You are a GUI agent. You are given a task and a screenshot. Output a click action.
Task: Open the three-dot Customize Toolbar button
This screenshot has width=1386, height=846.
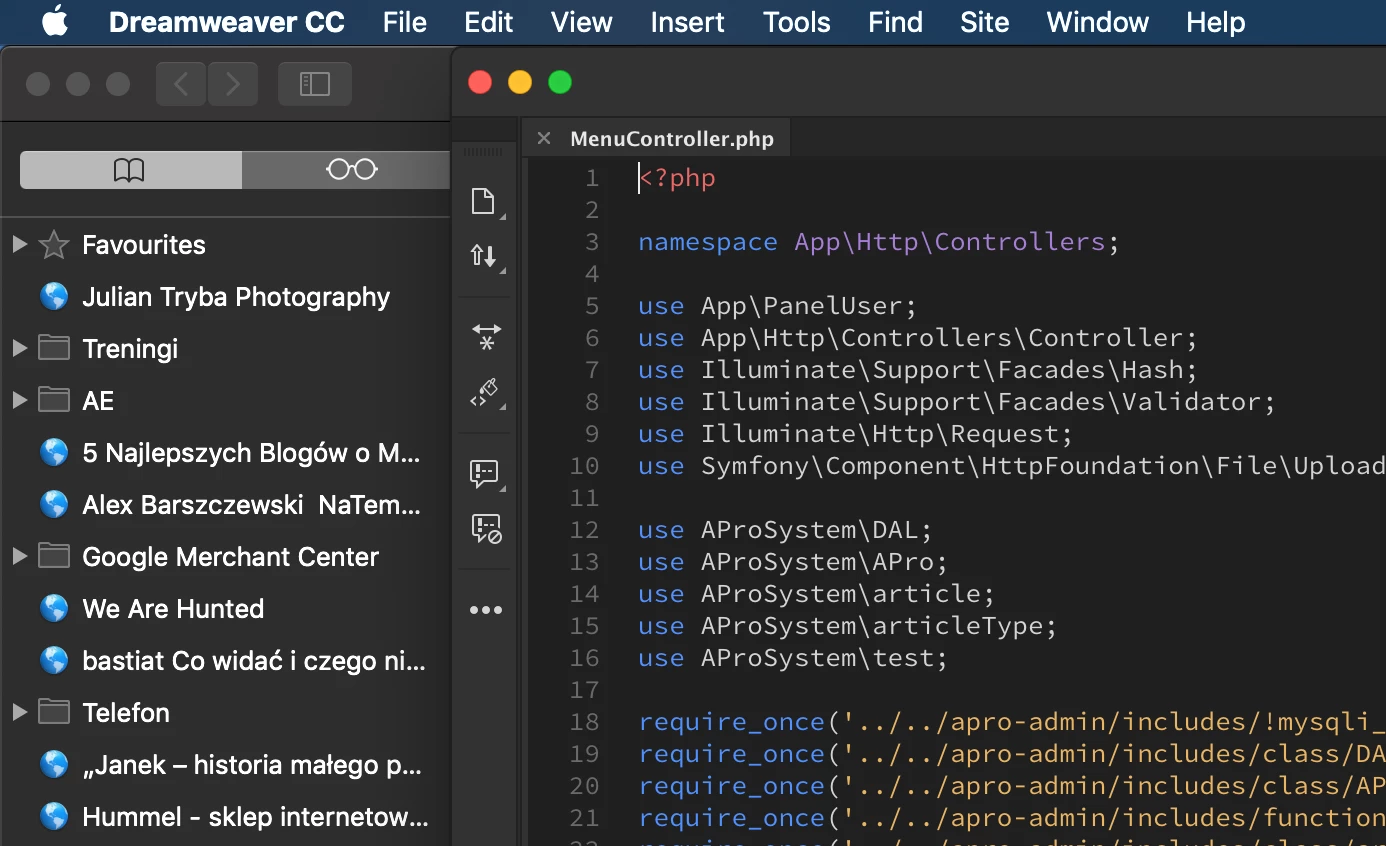pyautogui.click(x=485, y=610)
